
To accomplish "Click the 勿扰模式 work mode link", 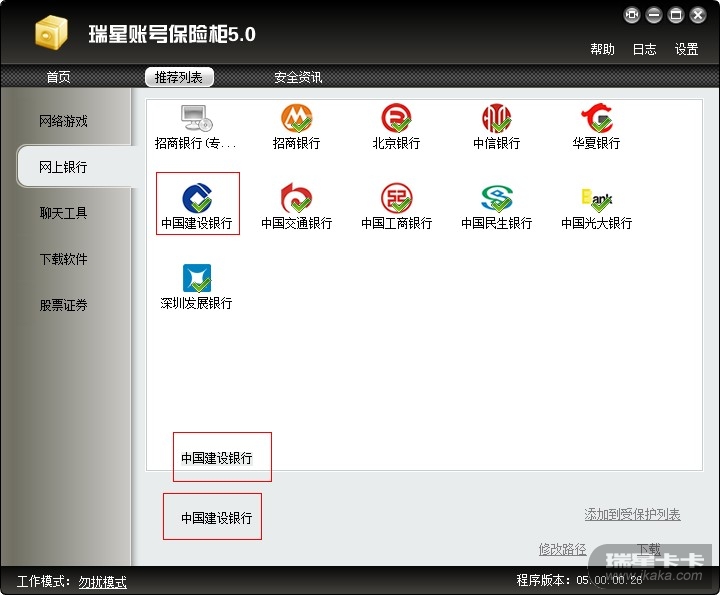I will pyautogui.click(x=102, y=582).
